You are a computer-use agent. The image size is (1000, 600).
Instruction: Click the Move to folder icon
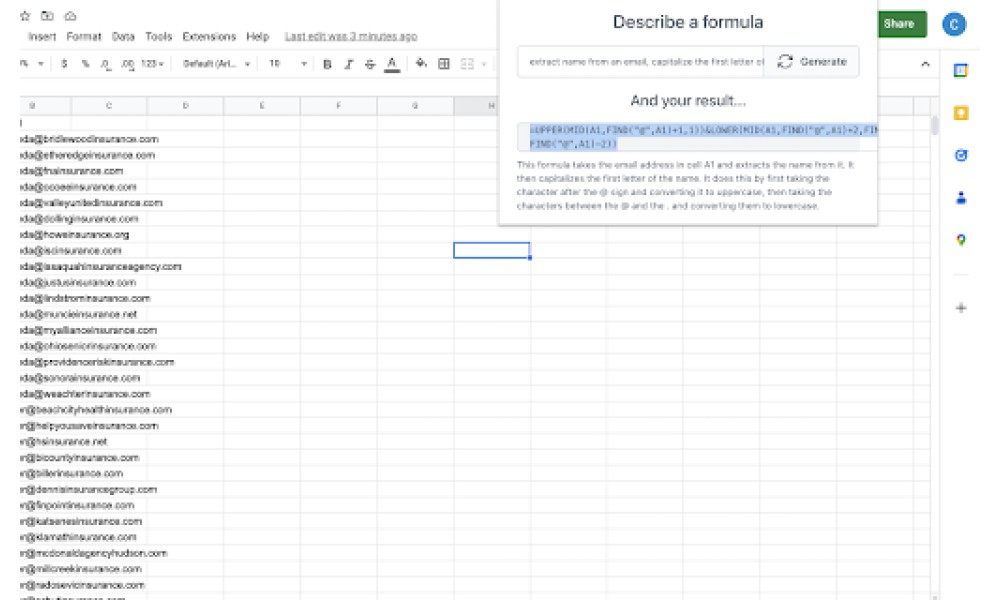point(47,16)
